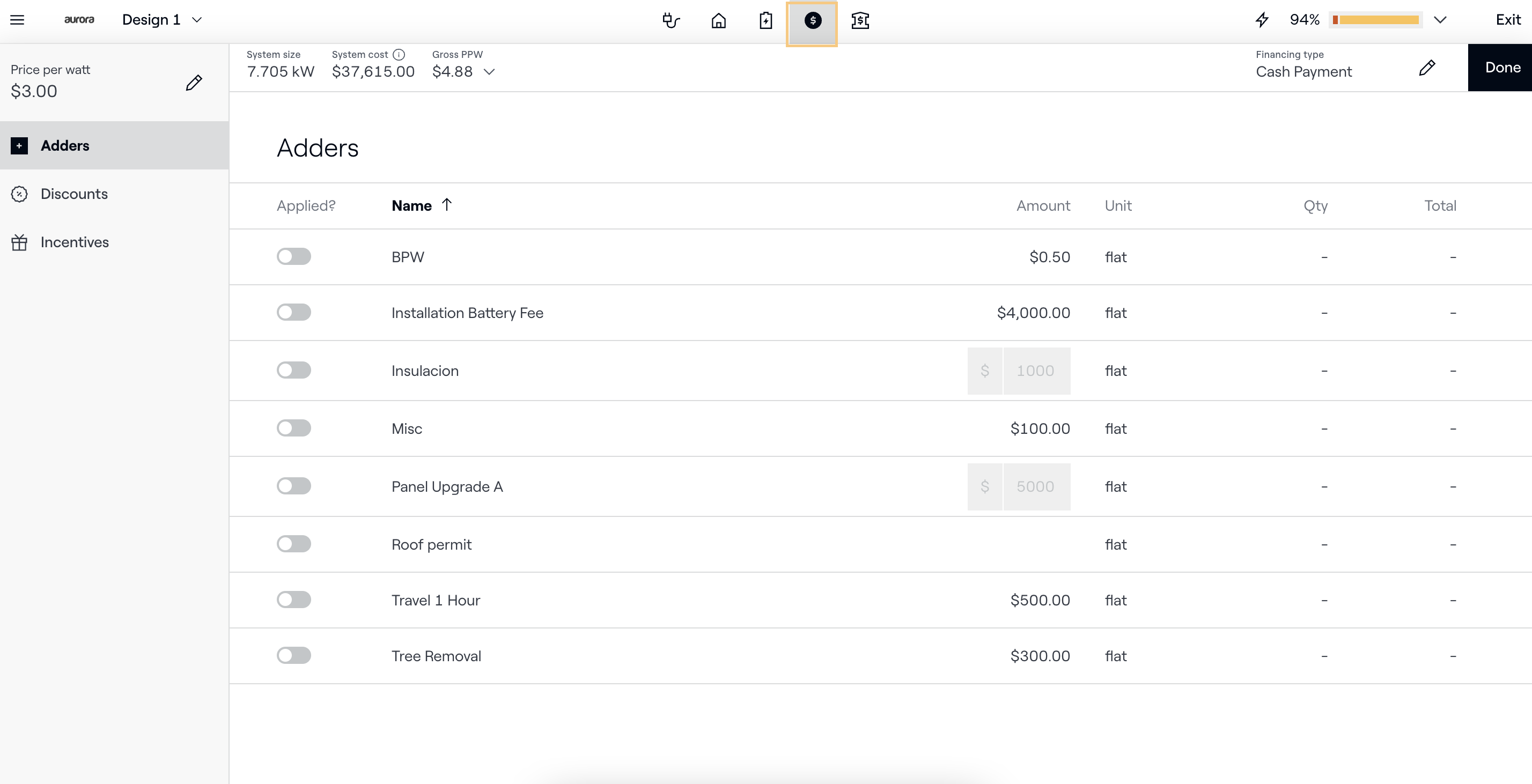Click system cost info icon
The height and width of the screenshot is (784, 1532).
coord(399,55)
